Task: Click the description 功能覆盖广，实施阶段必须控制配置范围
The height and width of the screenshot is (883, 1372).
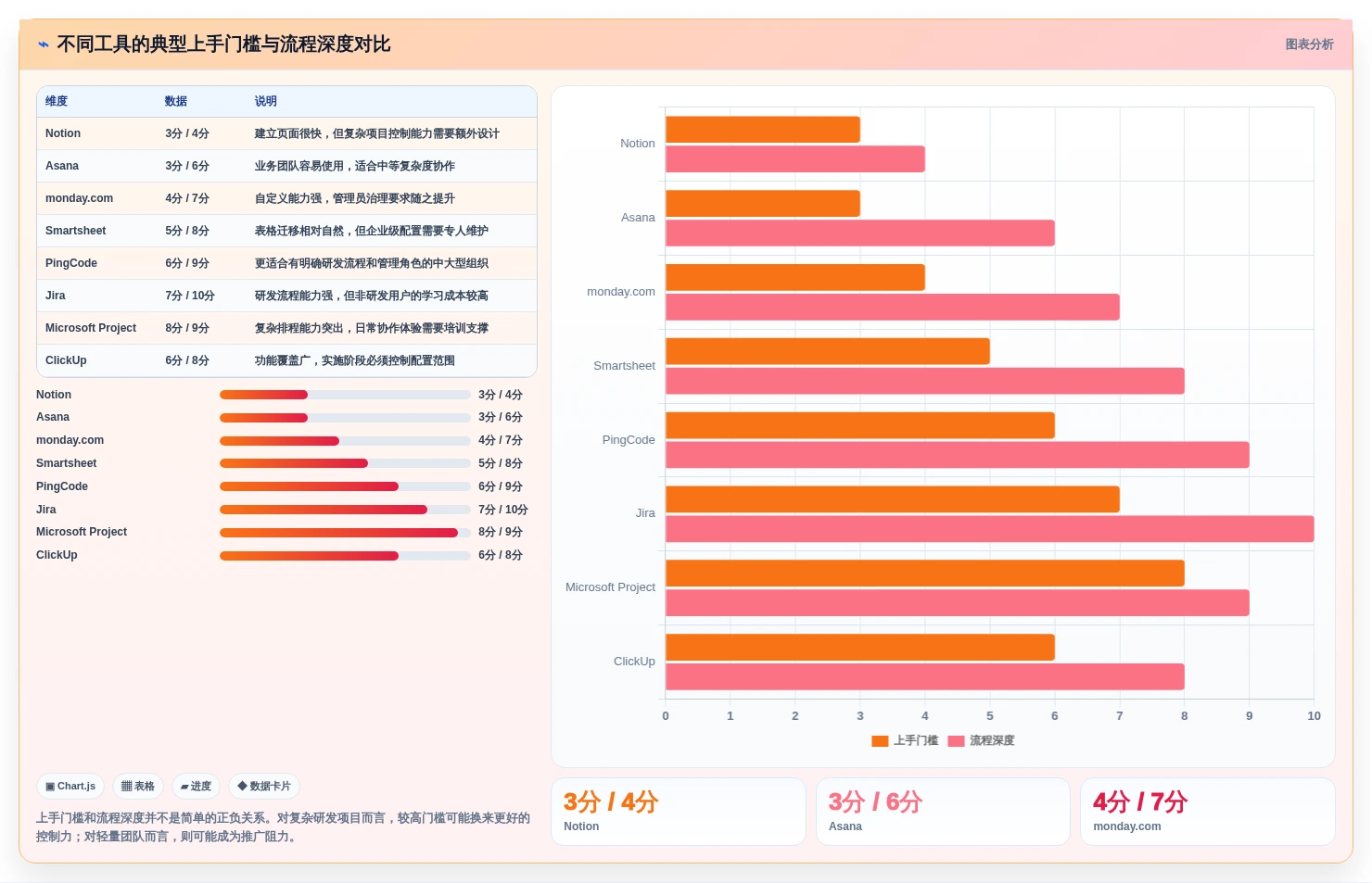Action: point(355,360)
